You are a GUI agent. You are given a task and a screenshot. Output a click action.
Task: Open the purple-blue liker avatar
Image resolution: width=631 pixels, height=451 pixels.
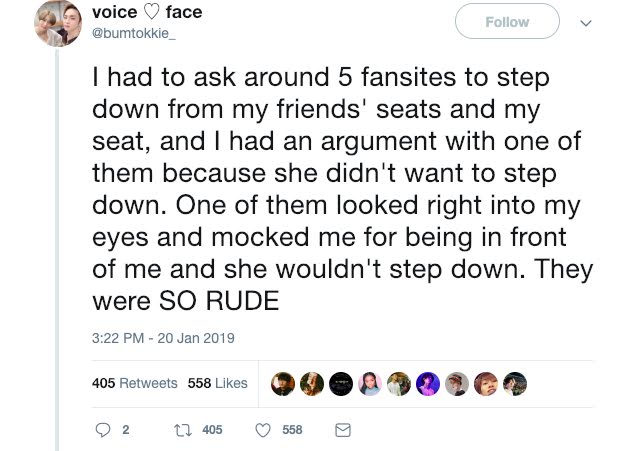click(428, 384)
